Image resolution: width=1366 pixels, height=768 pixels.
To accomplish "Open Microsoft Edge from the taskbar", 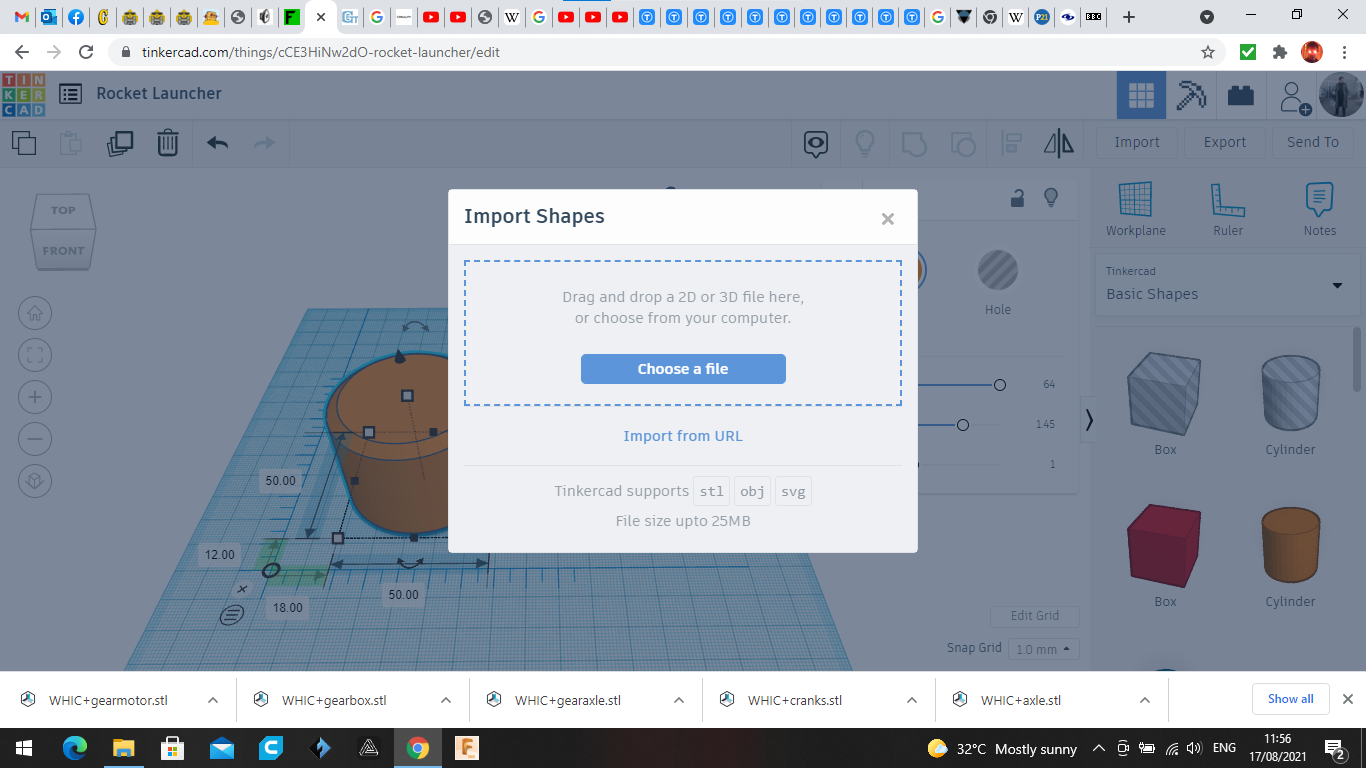I will pyautogui.click(x=74, y=748).
